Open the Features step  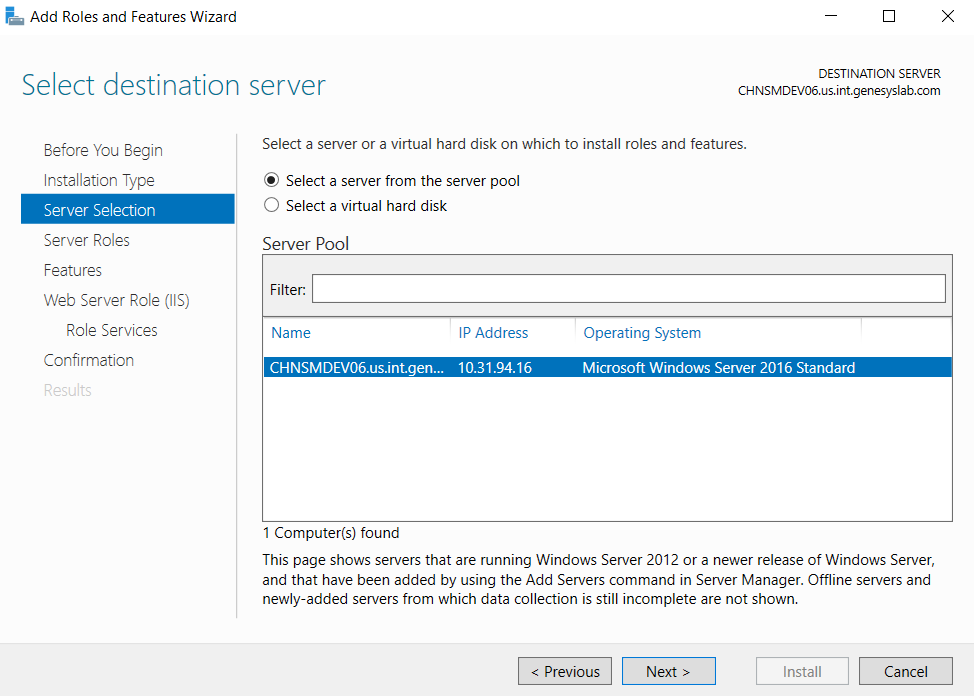pyautogui.click(x=73, y=270)
